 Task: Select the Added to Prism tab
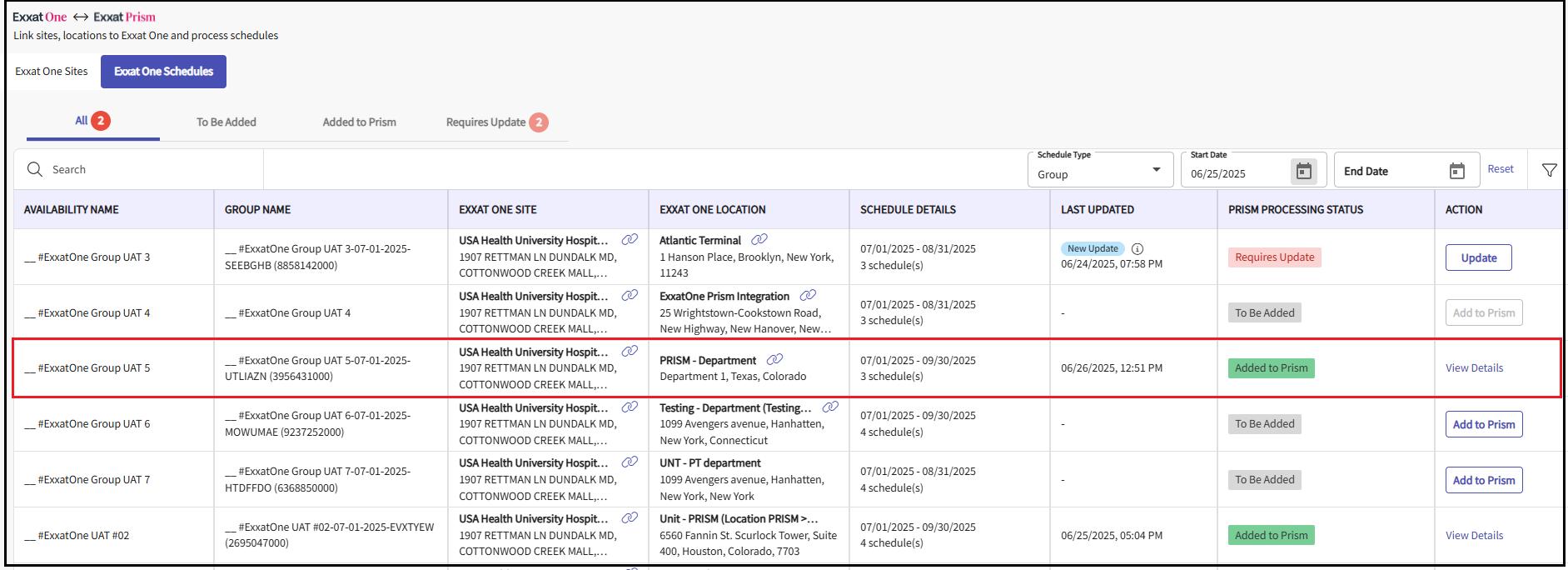359,122
